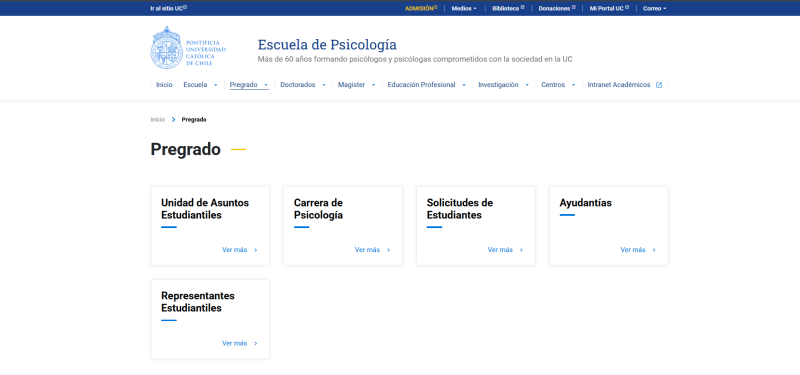The image size is (800, 375).
Task: Click the external-link icon next to Ir al sitio UC
Action: click(x=185, y=7)
